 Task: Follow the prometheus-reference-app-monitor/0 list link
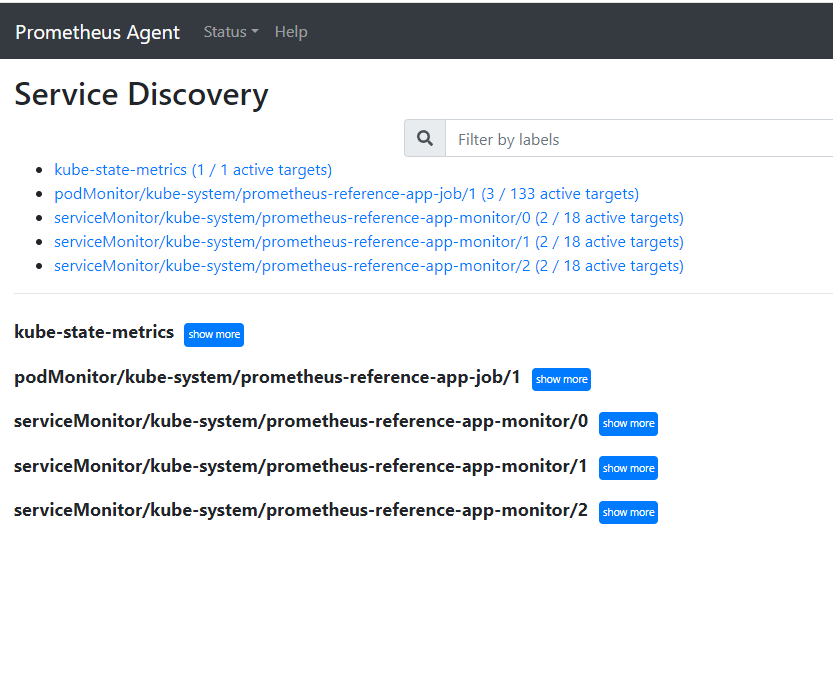tap(369, 218)
